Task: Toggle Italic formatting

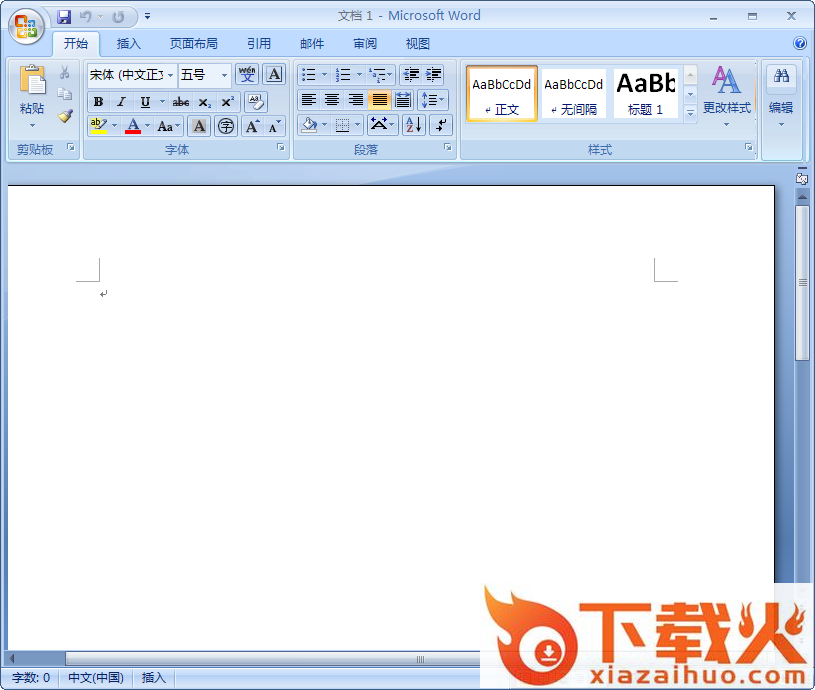Action: (x=121, y=102)
